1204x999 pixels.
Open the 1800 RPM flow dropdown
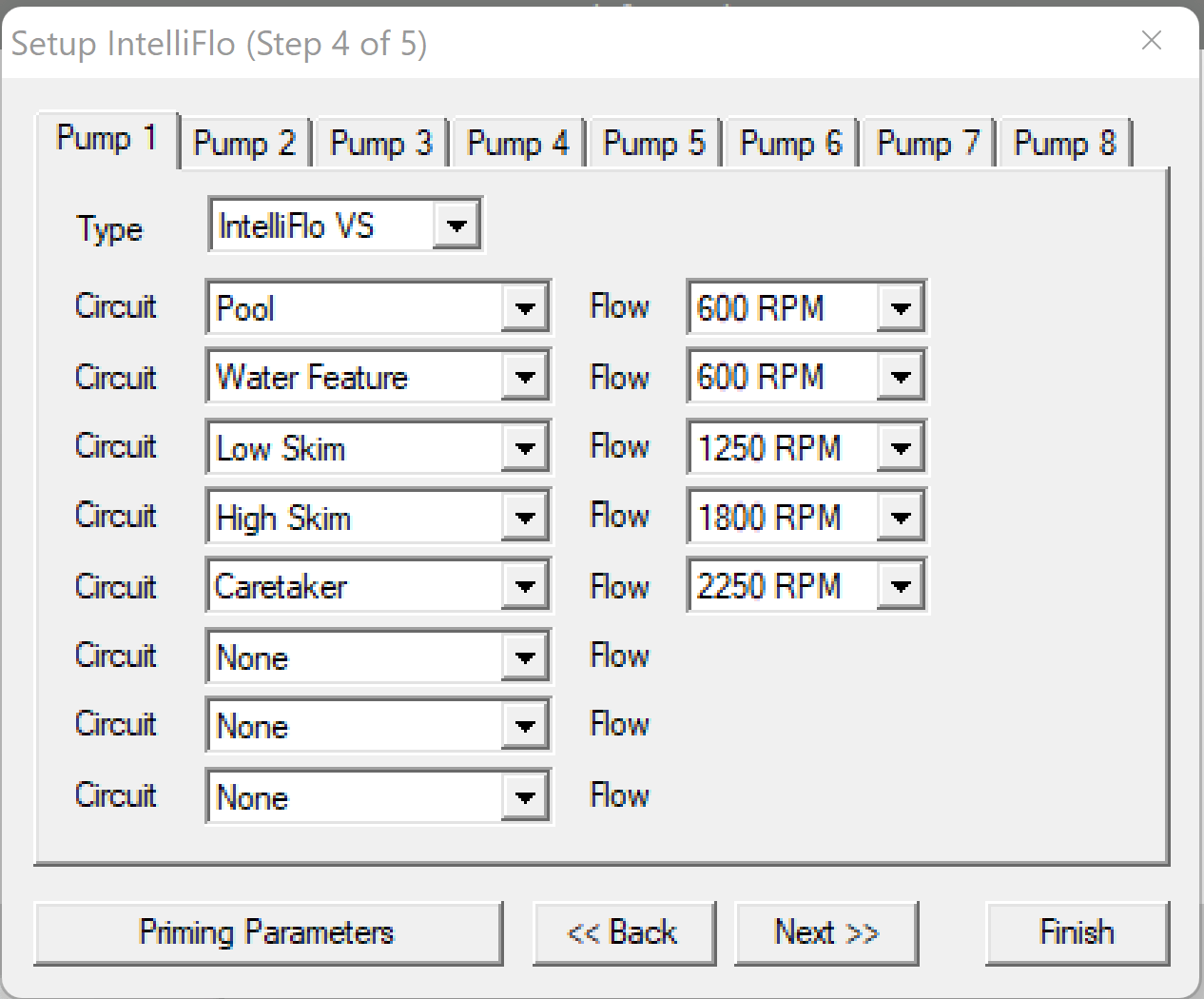pyautogui.click(x=806, y=517)
